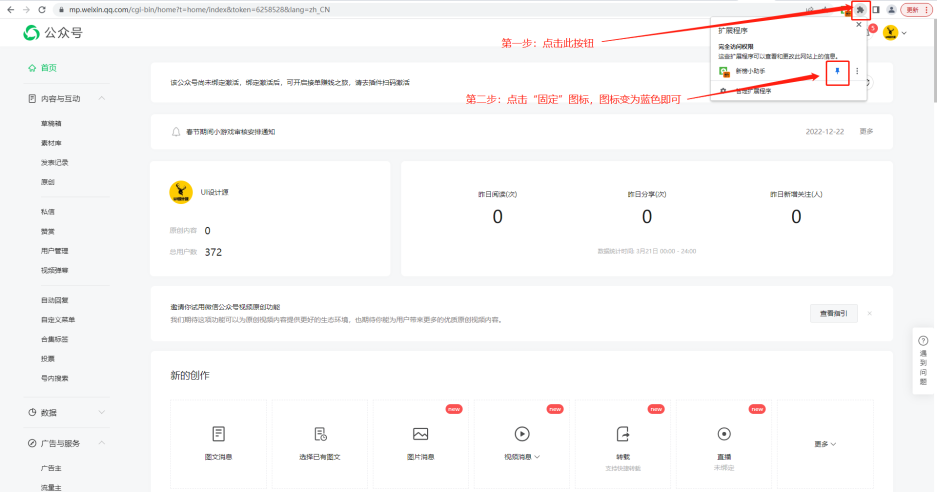Open 广告主 in the sidebar
Viewport: 937px width, 492px height.
(51, 469)
